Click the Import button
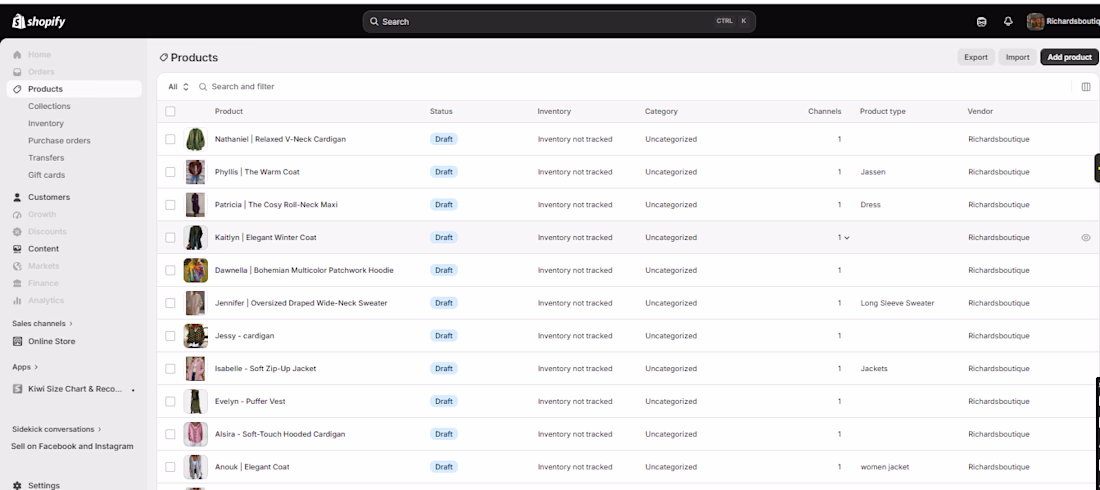 [x=1017, y=58]
